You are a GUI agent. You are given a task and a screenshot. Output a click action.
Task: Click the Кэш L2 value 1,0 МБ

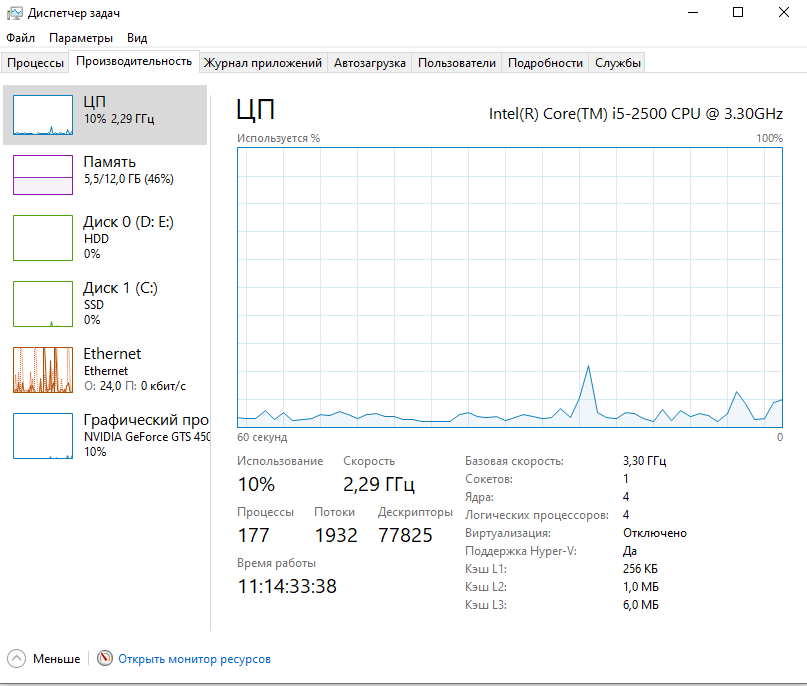tap(641, 587)
